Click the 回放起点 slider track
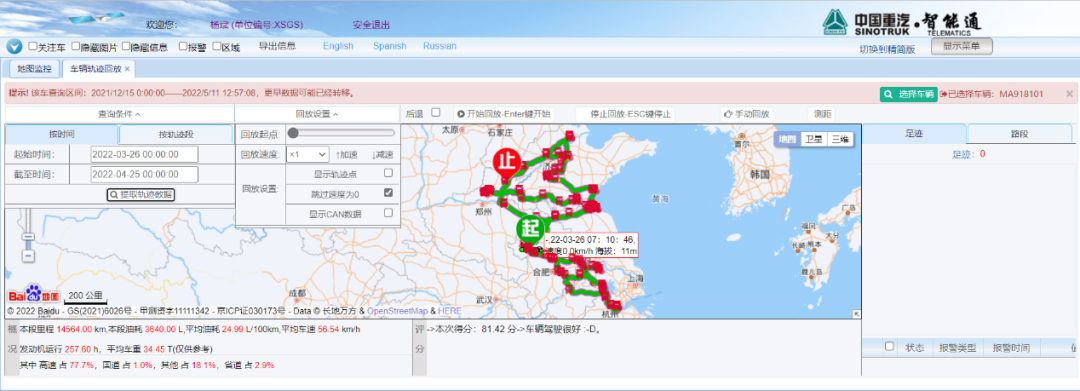The height and width of the screenshot is (391, 1080). point(342,133)
